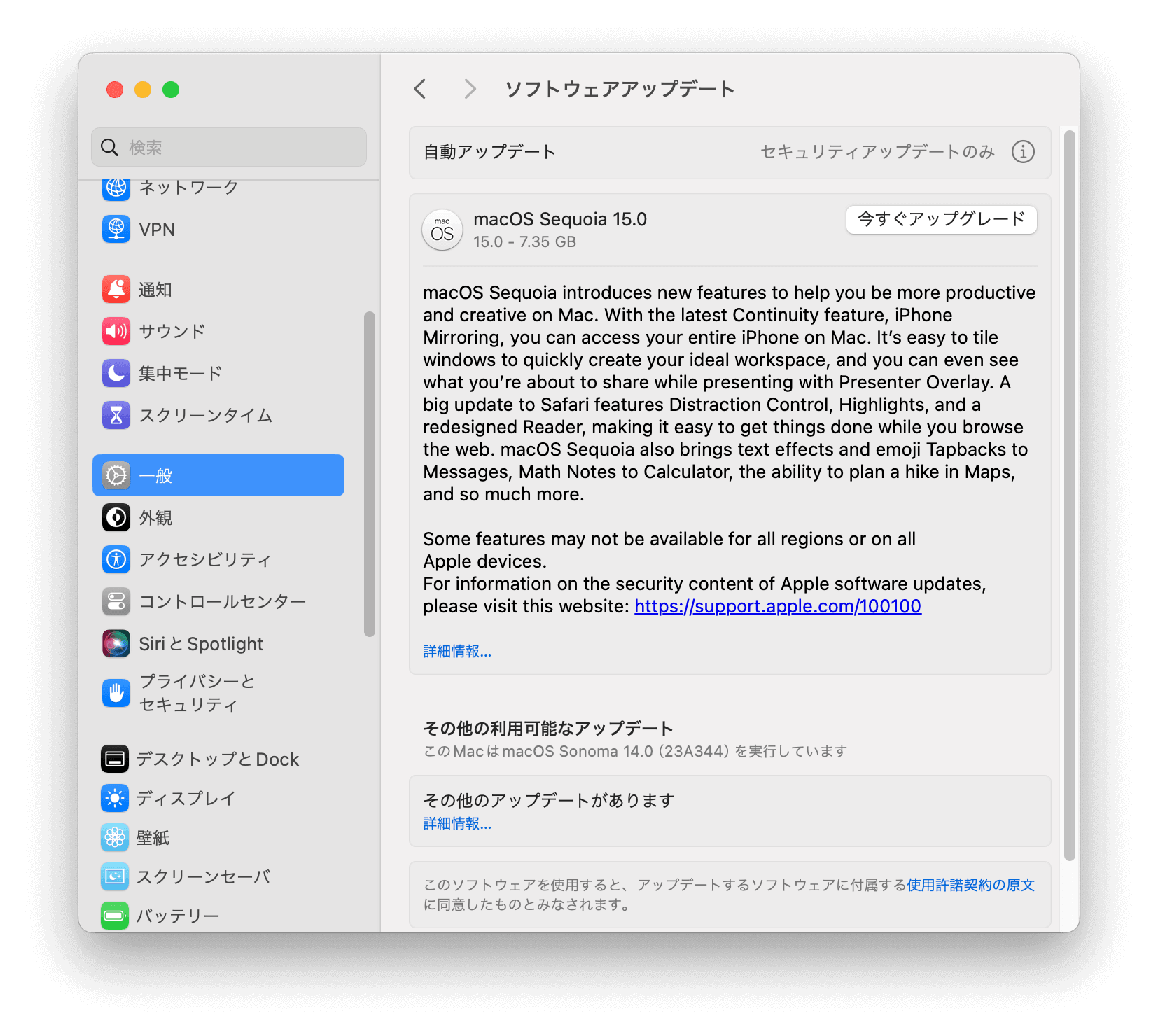Click the 一般 gear icon
Image resolution: width=1158 pixels, height=1036 pixels.
click(x=116, y=475)
